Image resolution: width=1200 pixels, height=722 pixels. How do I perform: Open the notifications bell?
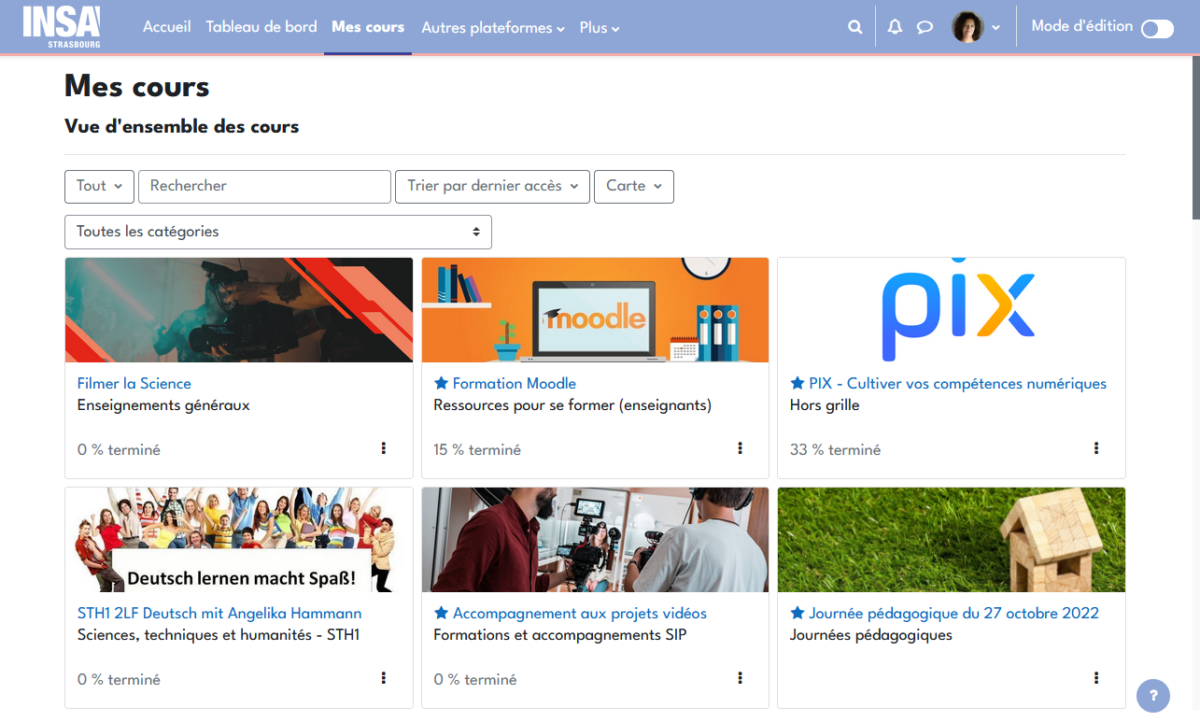pyautogui.click(x=893, y=27)
